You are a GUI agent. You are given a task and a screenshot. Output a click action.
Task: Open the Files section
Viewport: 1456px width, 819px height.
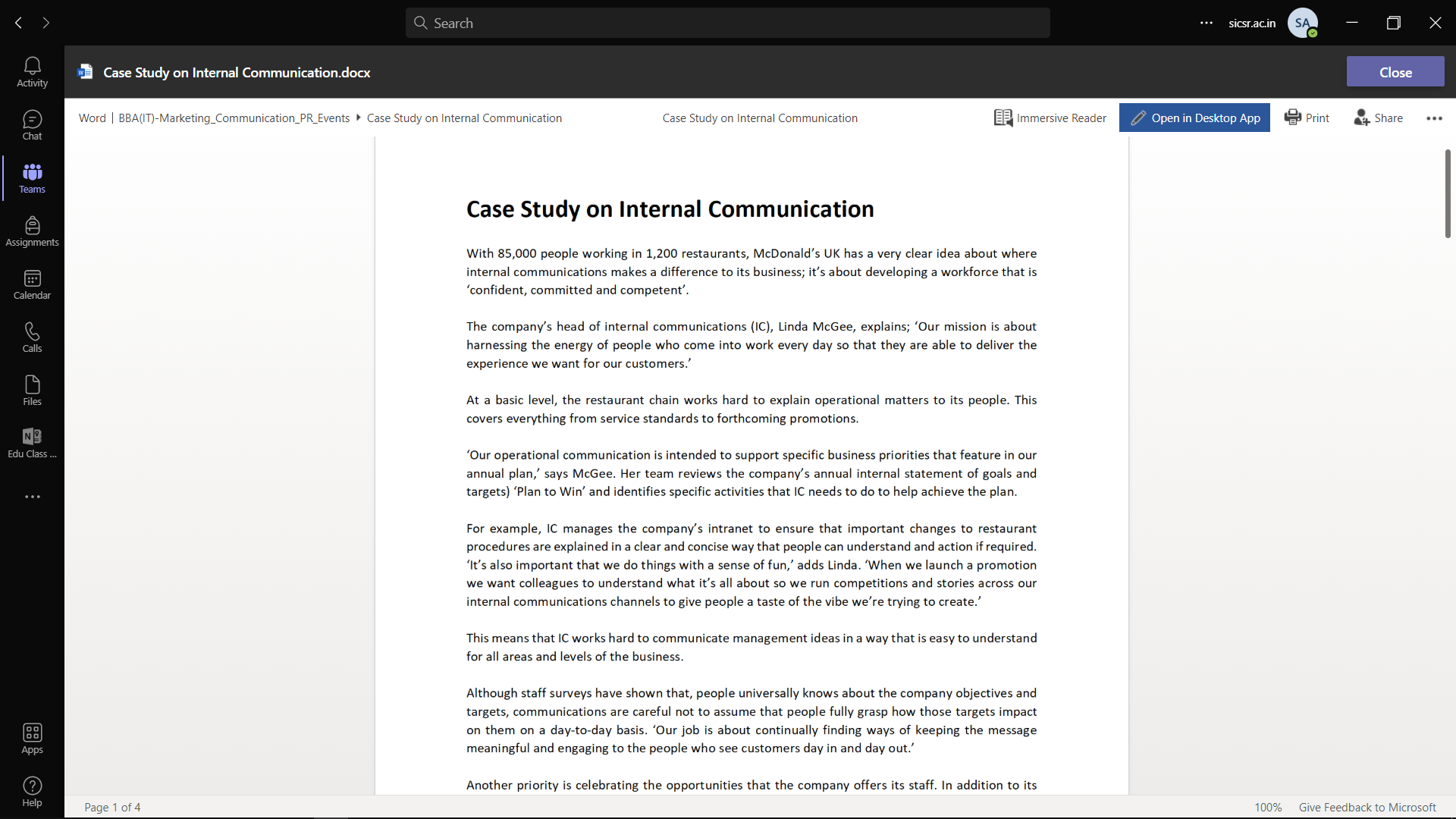pos(32,390)
